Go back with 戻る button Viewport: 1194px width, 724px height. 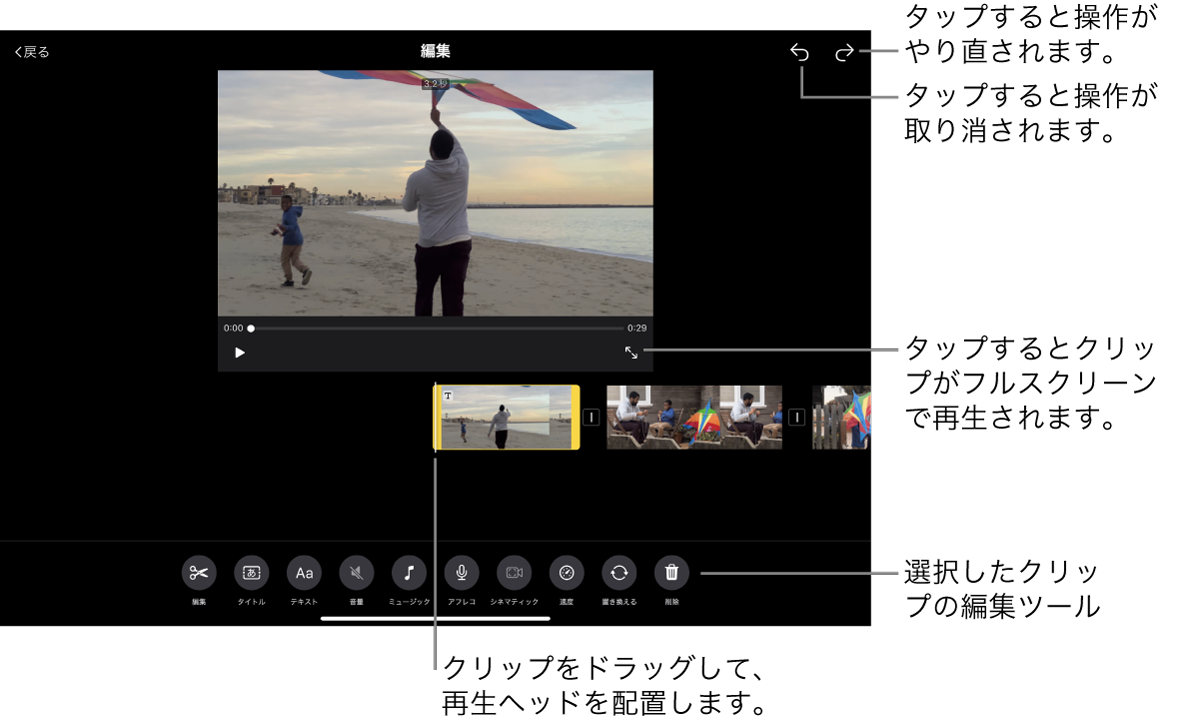tap(32, 52)
